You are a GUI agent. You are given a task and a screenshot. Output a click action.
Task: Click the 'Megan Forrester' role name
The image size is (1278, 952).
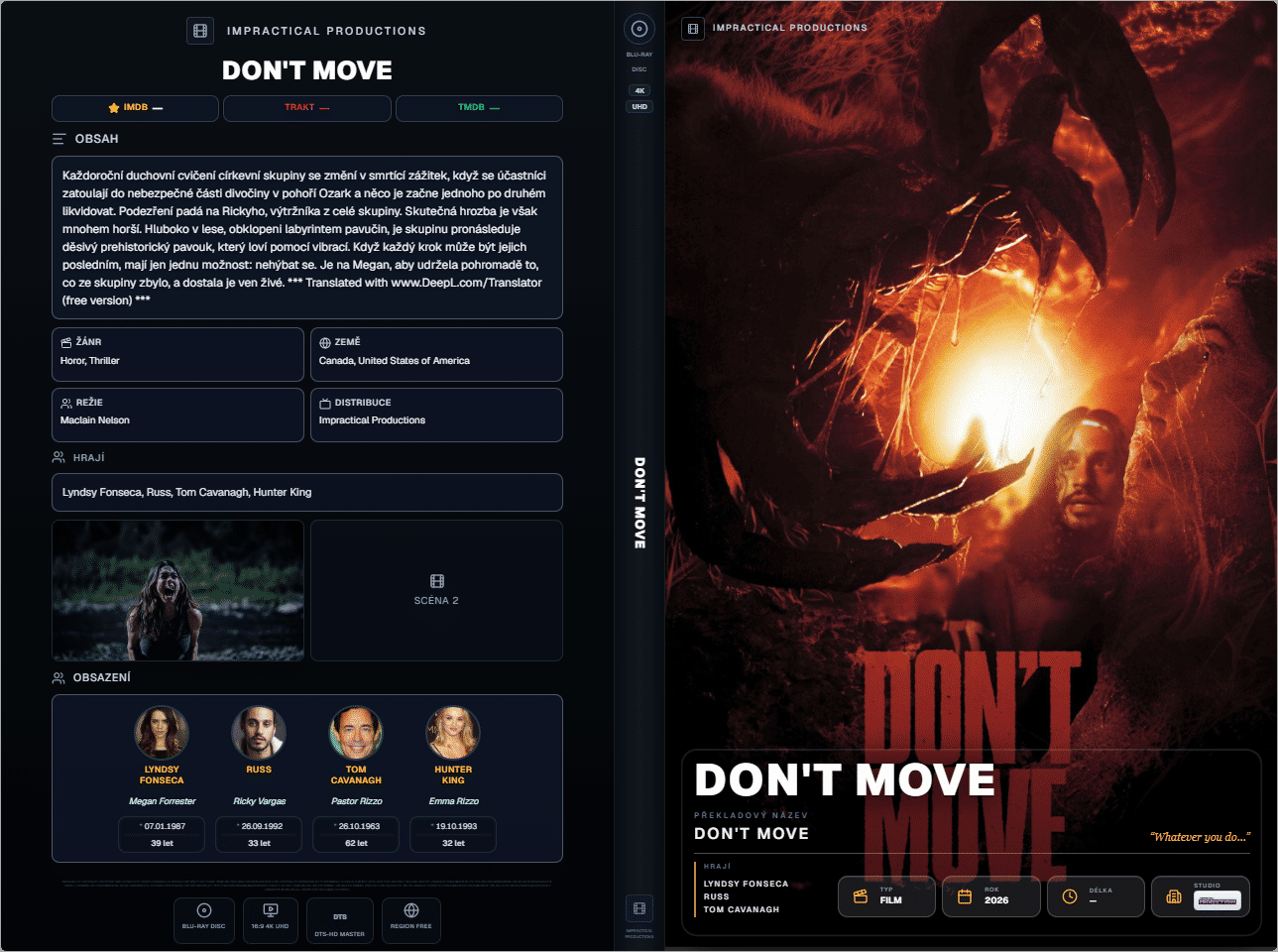163,801
